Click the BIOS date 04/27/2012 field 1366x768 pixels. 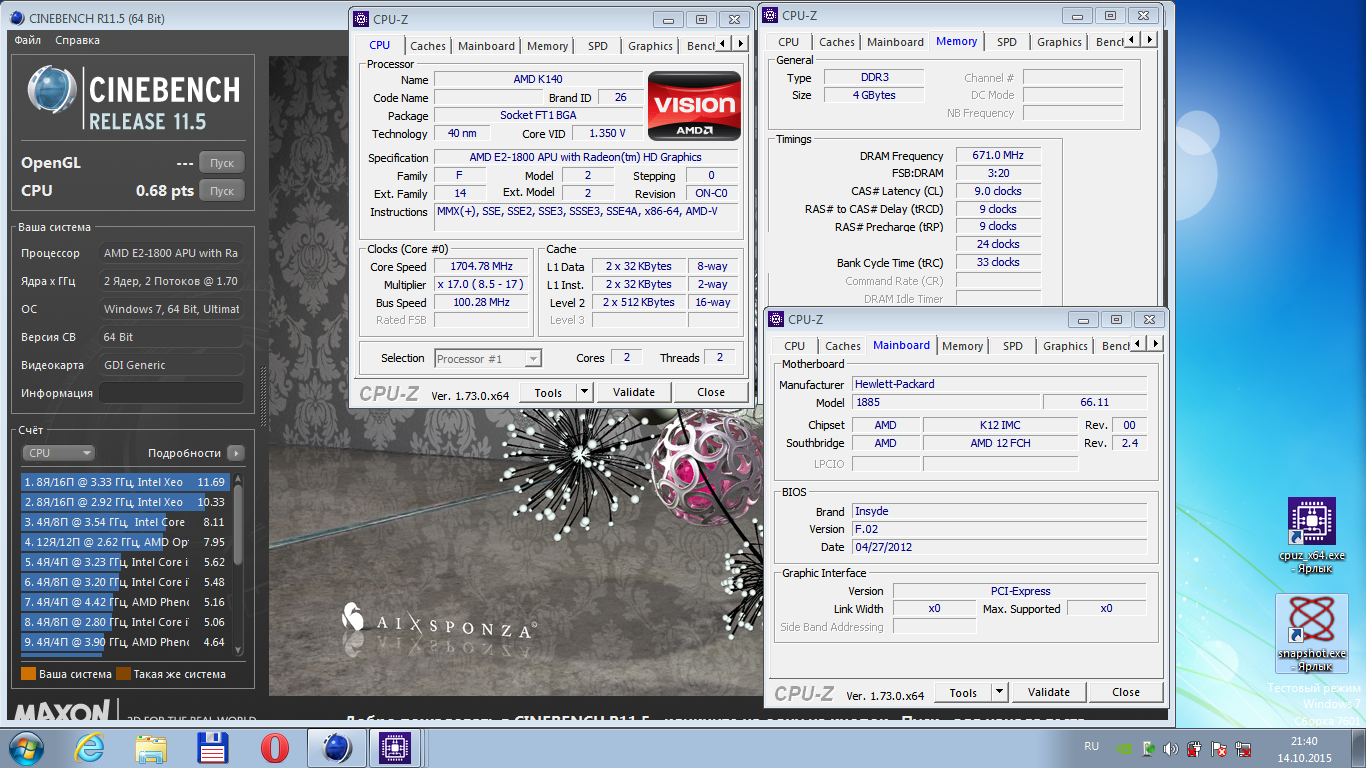pyautogui.click(x=999, y=548)
